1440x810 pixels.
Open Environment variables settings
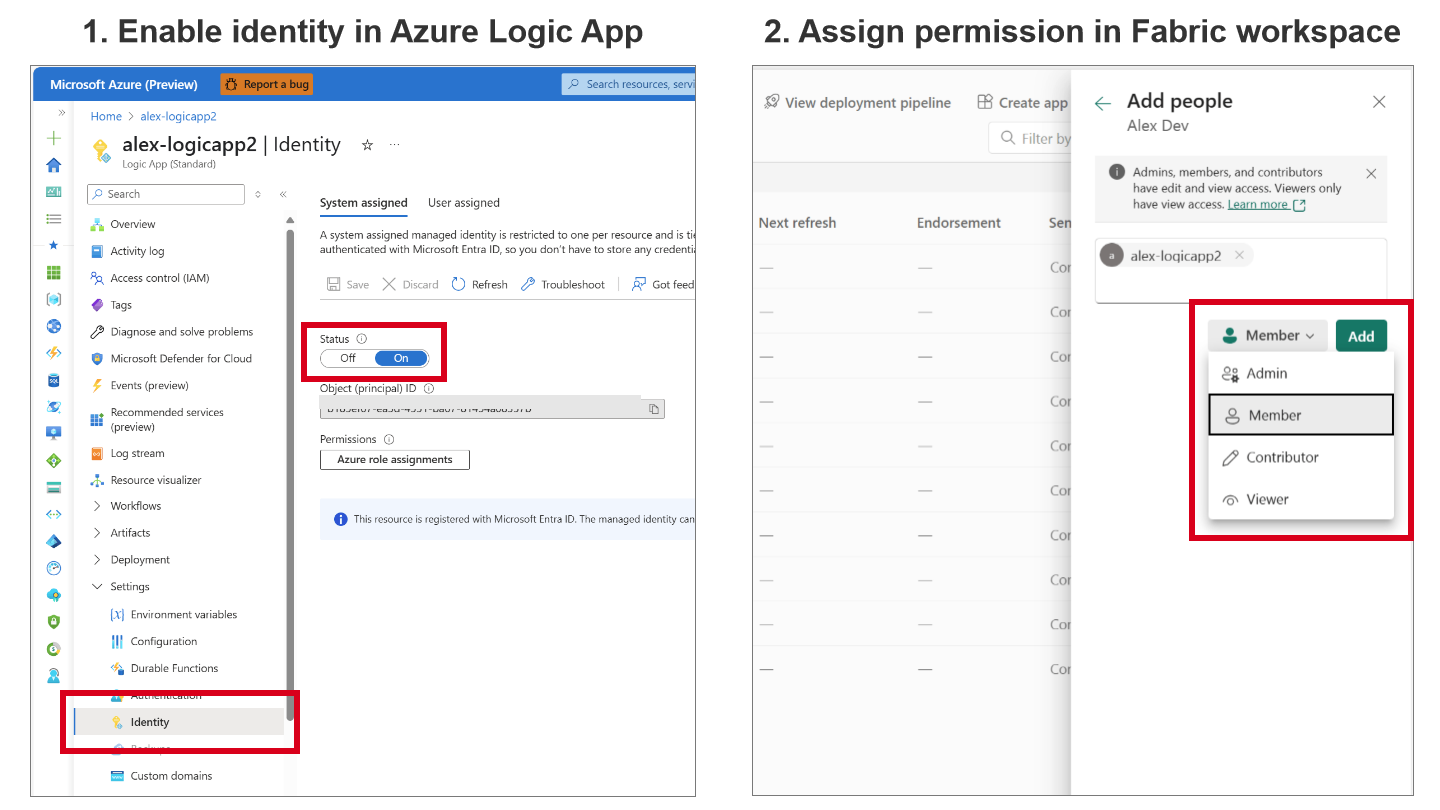(184, 615)
